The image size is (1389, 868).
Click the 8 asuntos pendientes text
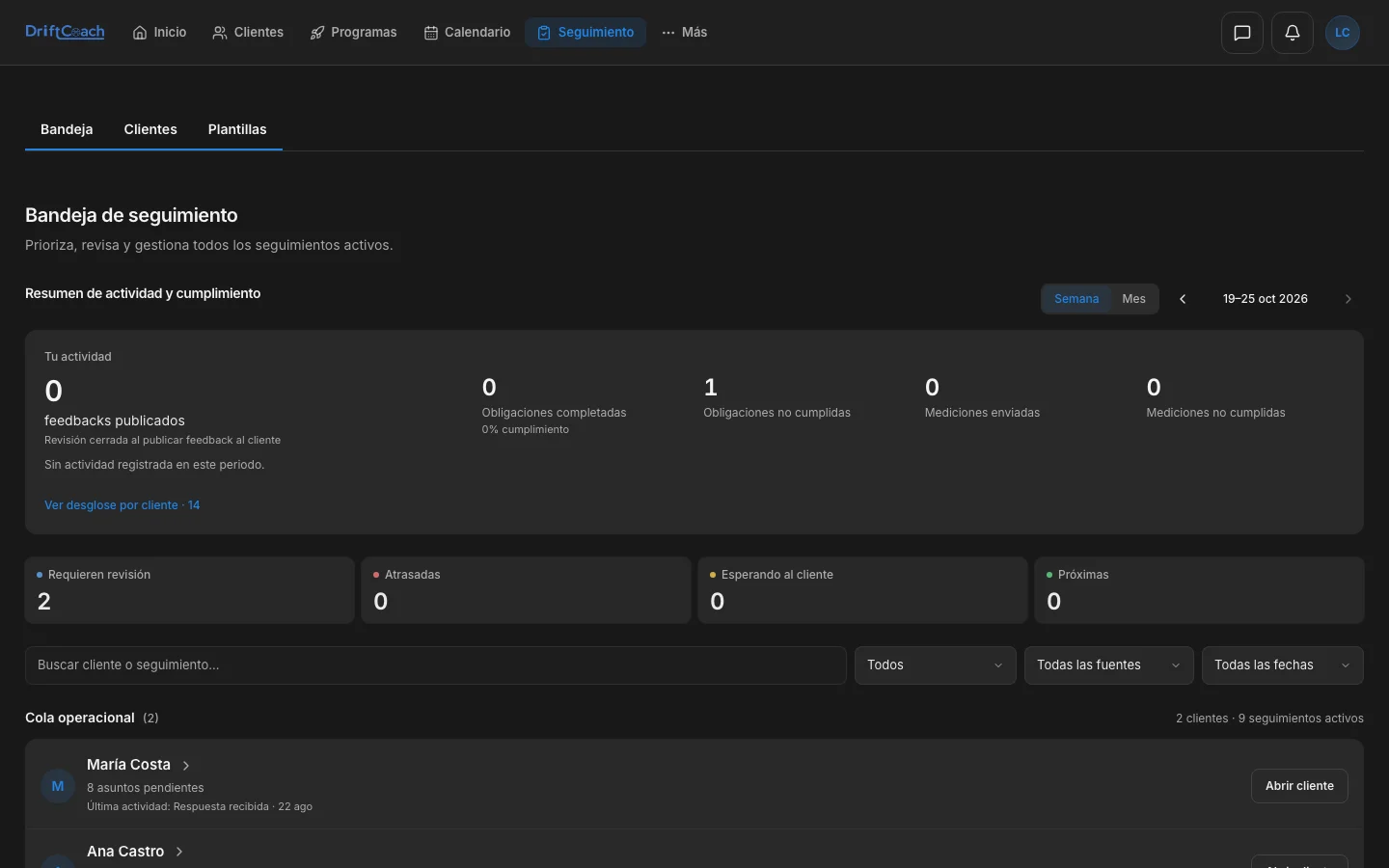(146, 788)
